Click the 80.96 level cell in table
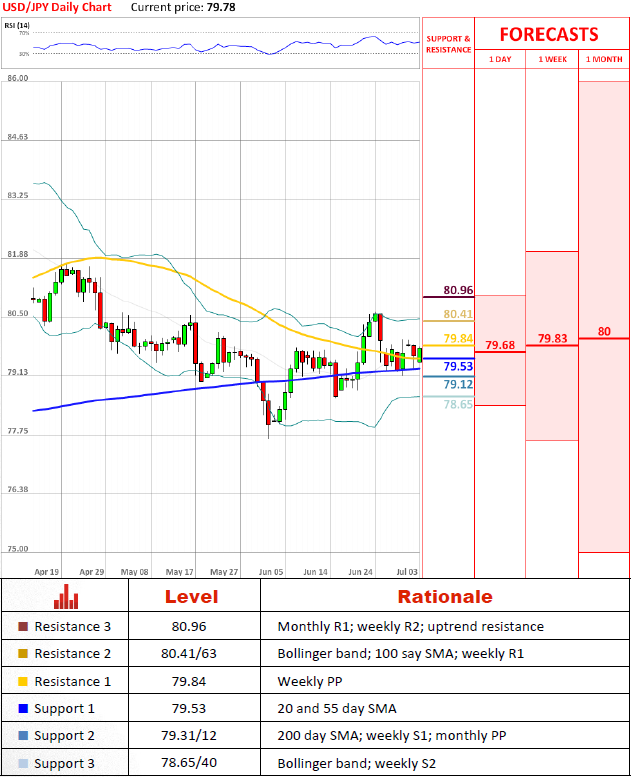 (x=189, y=626)
